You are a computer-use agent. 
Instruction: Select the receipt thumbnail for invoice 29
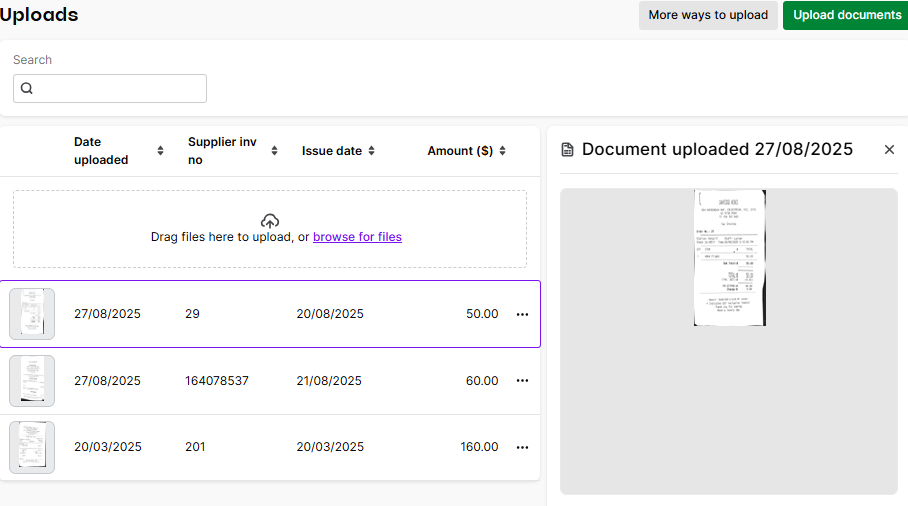click(x=32, y=314)
